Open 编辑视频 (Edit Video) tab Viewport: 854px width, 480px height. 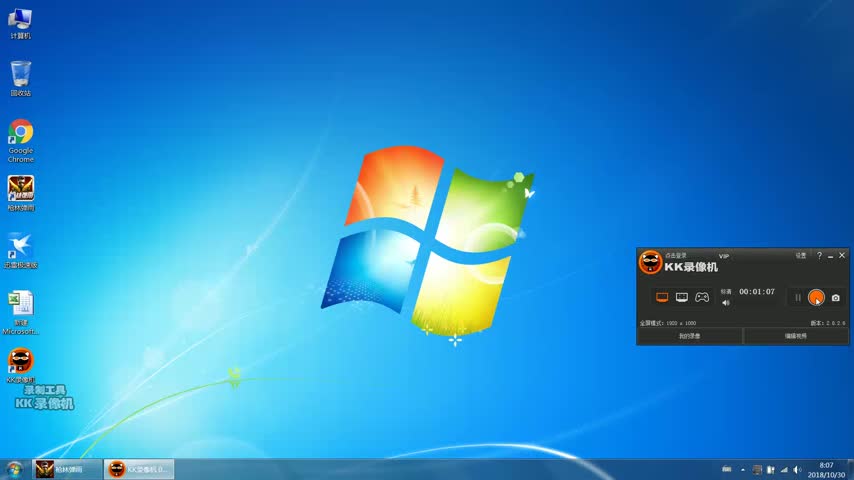click(x=796, y=336)
